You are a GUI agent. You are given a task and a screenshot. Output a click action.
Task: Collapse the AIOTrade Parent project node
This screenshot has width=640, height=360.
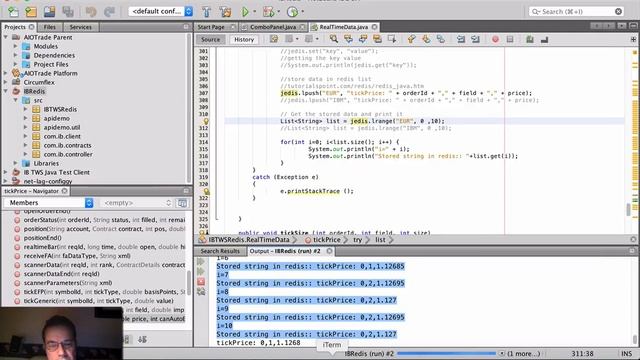click(x=6, y=37)
